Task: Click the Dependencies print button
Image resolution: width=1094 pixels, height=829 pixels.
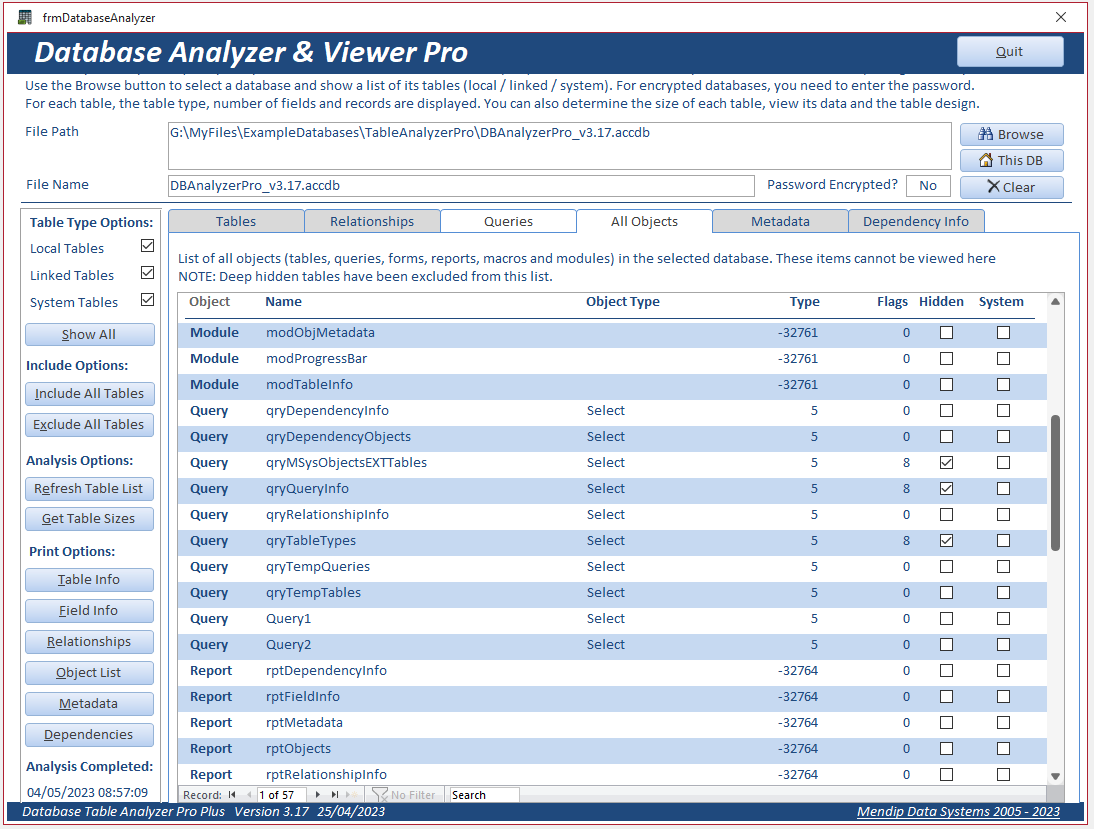Action: (89, 735)
